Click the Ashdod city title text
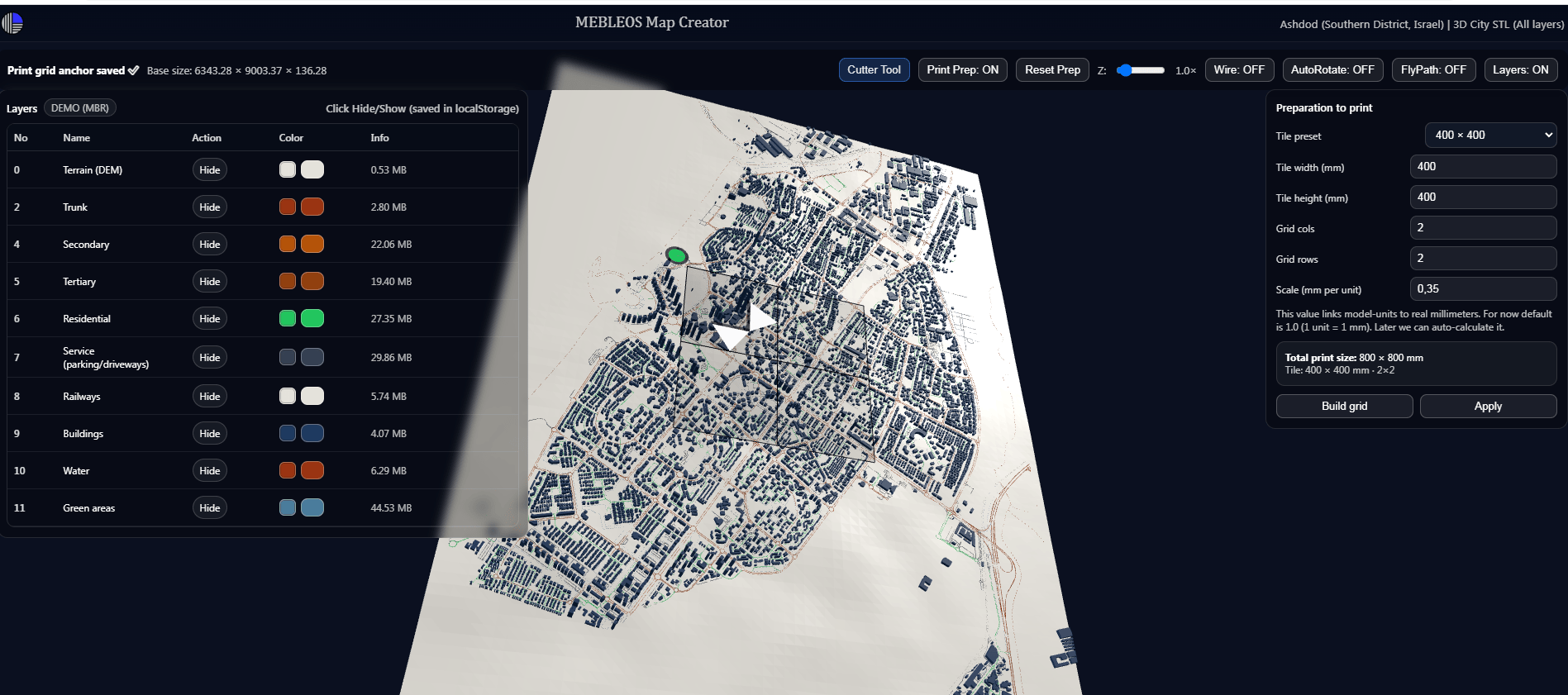The image size is (1568, 695). tap(1422, 24)
